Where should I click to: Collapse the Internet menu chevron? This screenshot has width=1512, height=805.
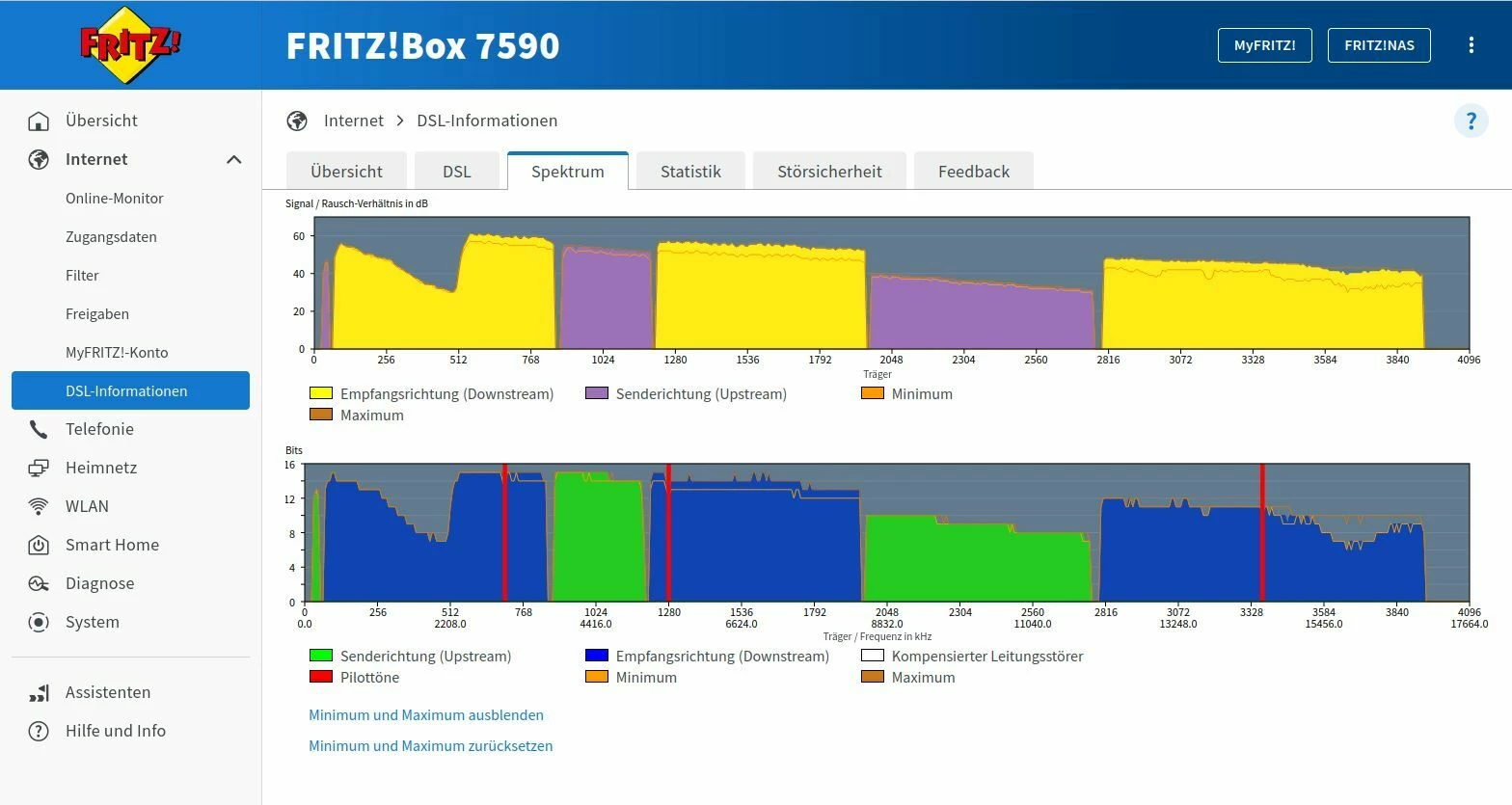click(x=234, y=159)
